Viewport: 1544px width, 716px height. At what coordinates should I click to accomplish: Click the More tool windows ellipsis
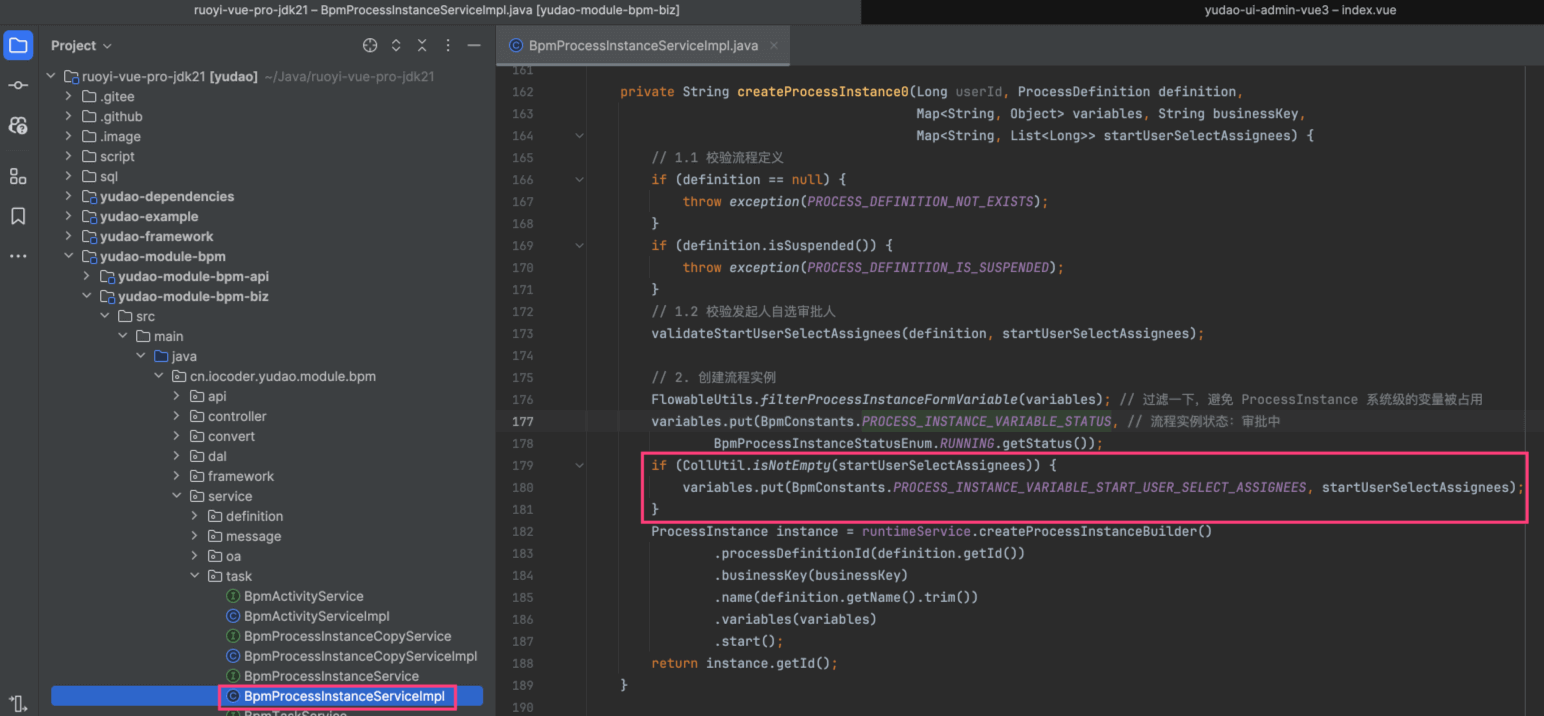(18, 256)
